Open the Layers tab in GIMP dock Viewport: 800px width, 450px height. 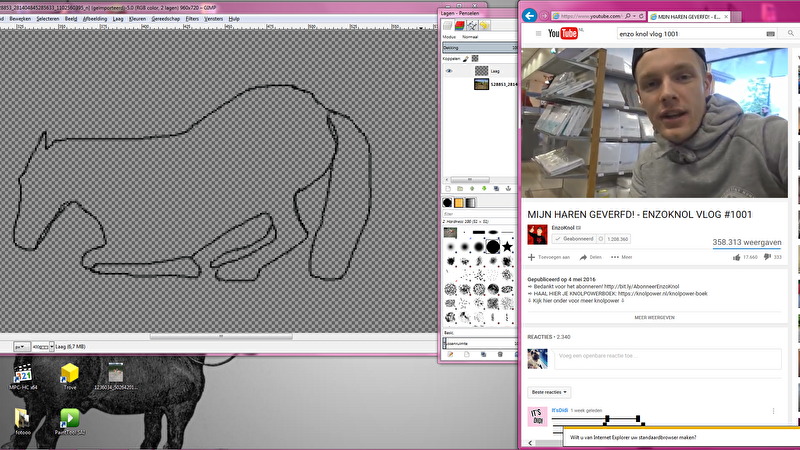pyautogui.click(x=448, y=25)
